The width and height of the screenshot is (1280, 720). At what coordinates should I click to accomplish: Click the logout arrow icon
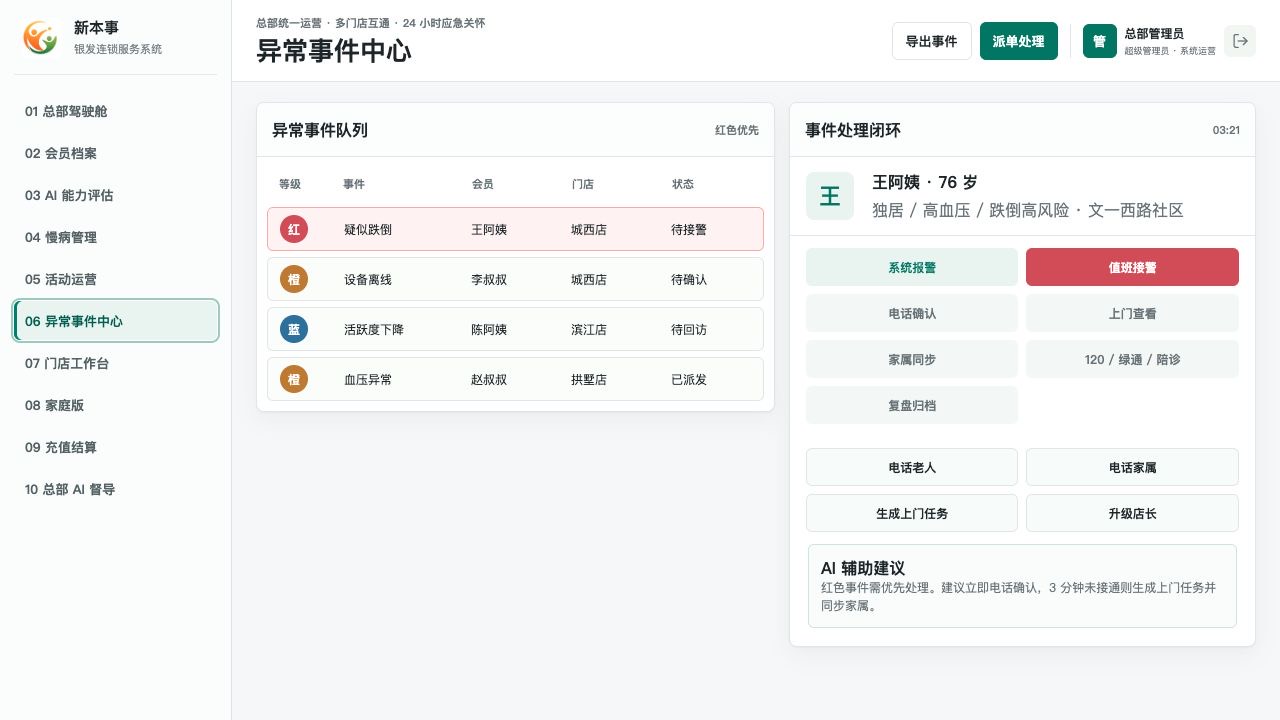(x=1240, y=41)
